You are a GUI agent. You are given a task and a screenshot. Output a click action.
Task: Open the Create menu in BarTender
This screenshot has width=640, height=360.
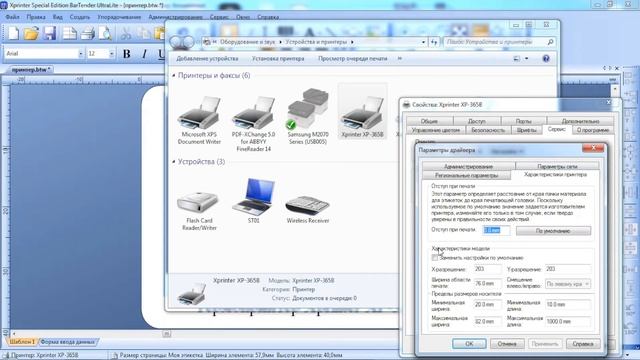pos(80,17)
